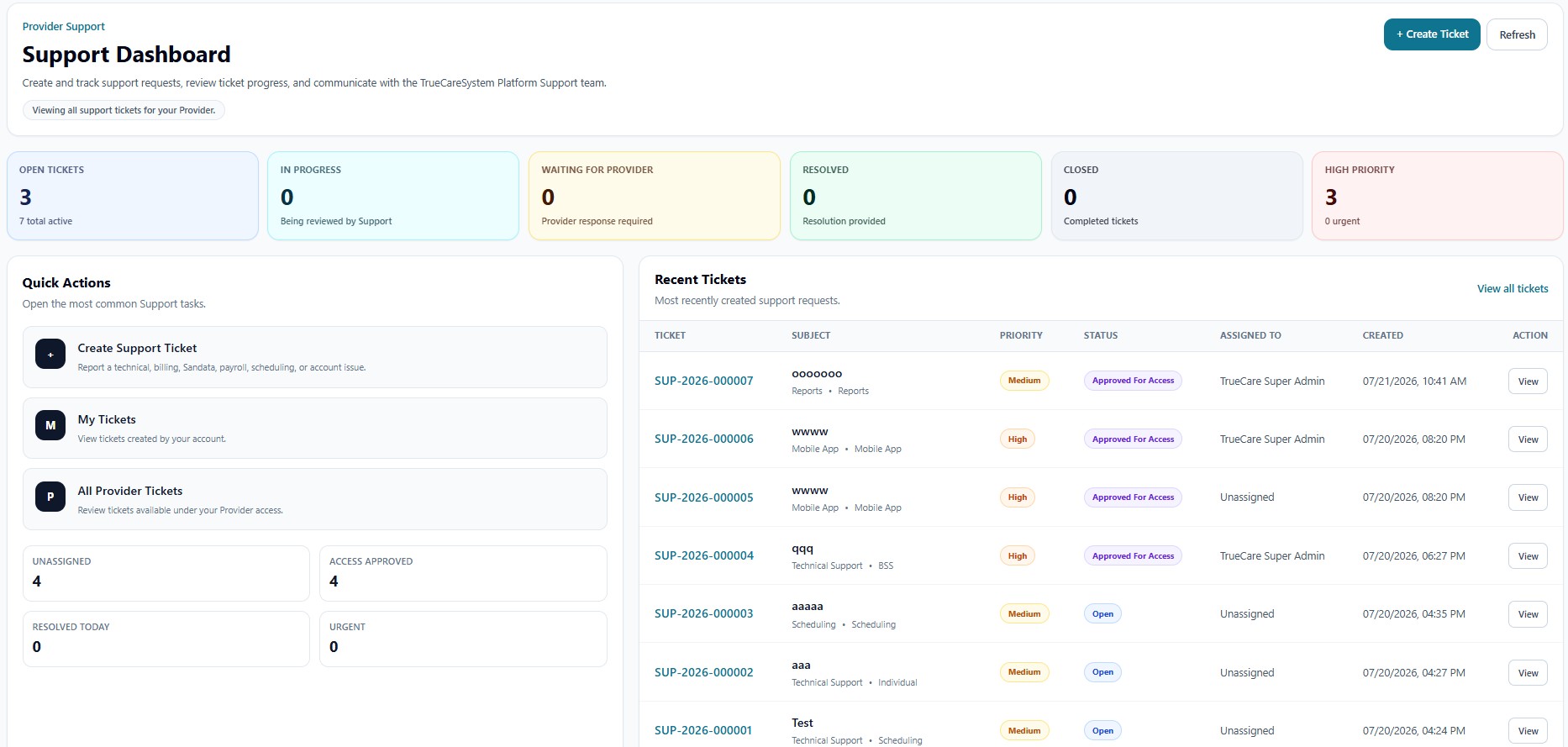Click the ASSIGNED TO column header
The height and width of the screenshot is (747, 1568).
click(x=1250, y=335)
